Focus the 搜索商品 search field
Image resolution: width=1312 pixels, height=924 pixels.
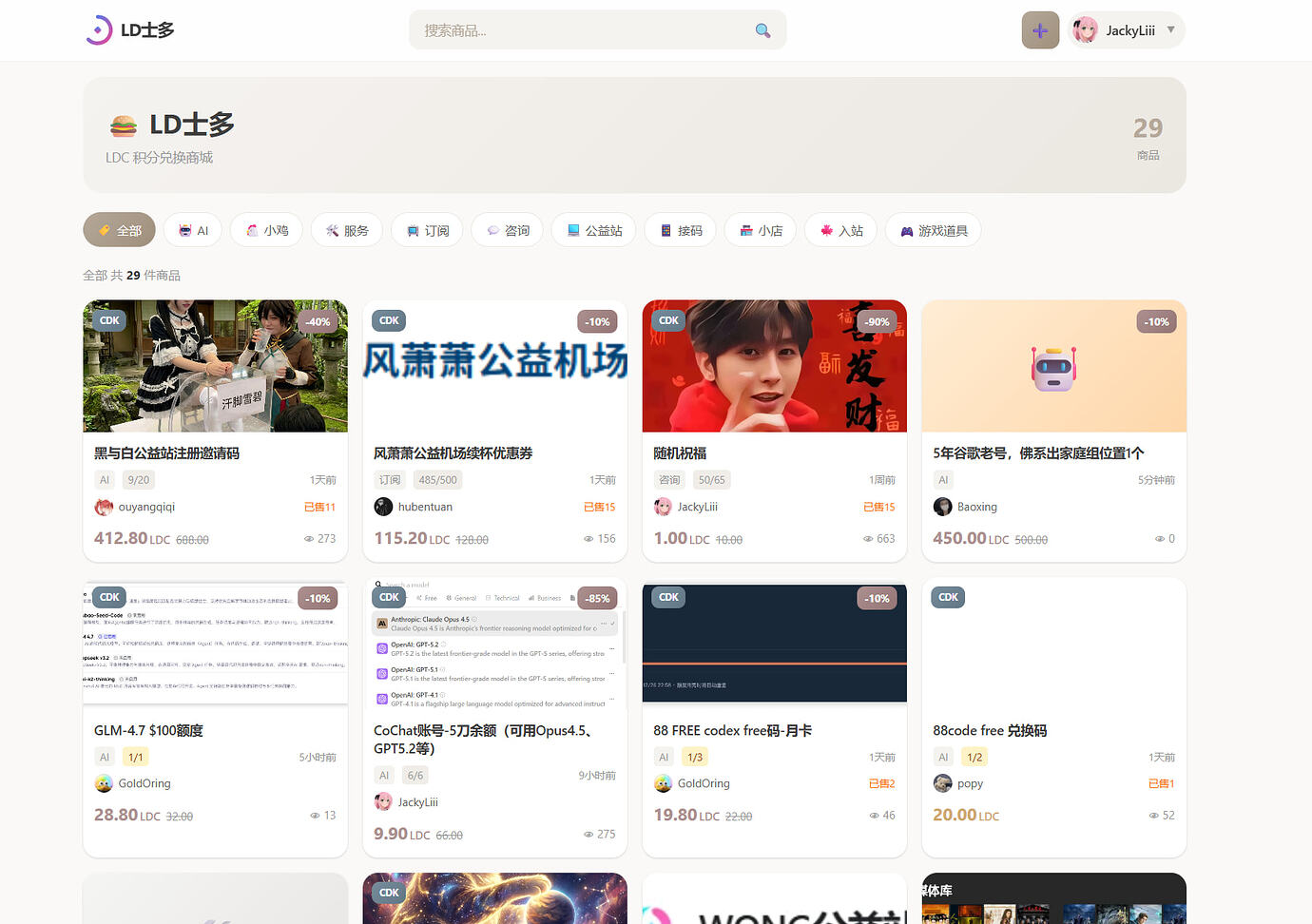597,30
